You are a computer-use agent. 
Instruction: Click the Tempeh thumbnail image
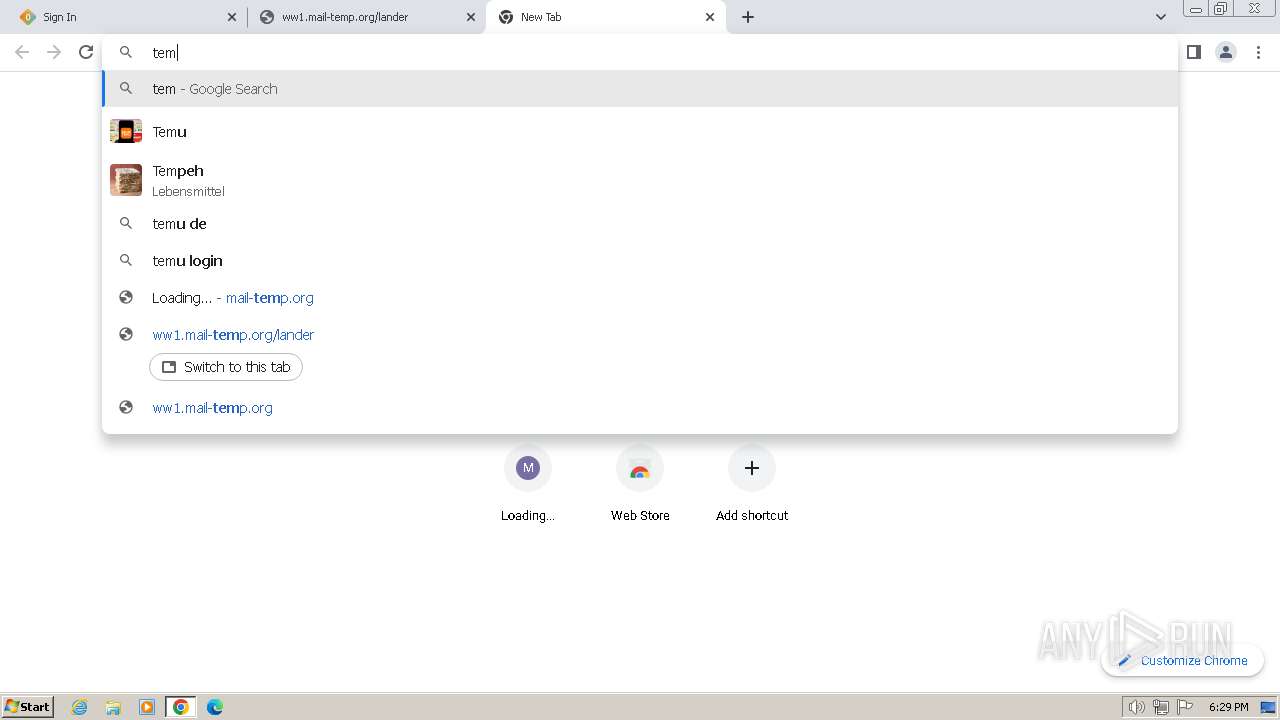pos(126,180)
